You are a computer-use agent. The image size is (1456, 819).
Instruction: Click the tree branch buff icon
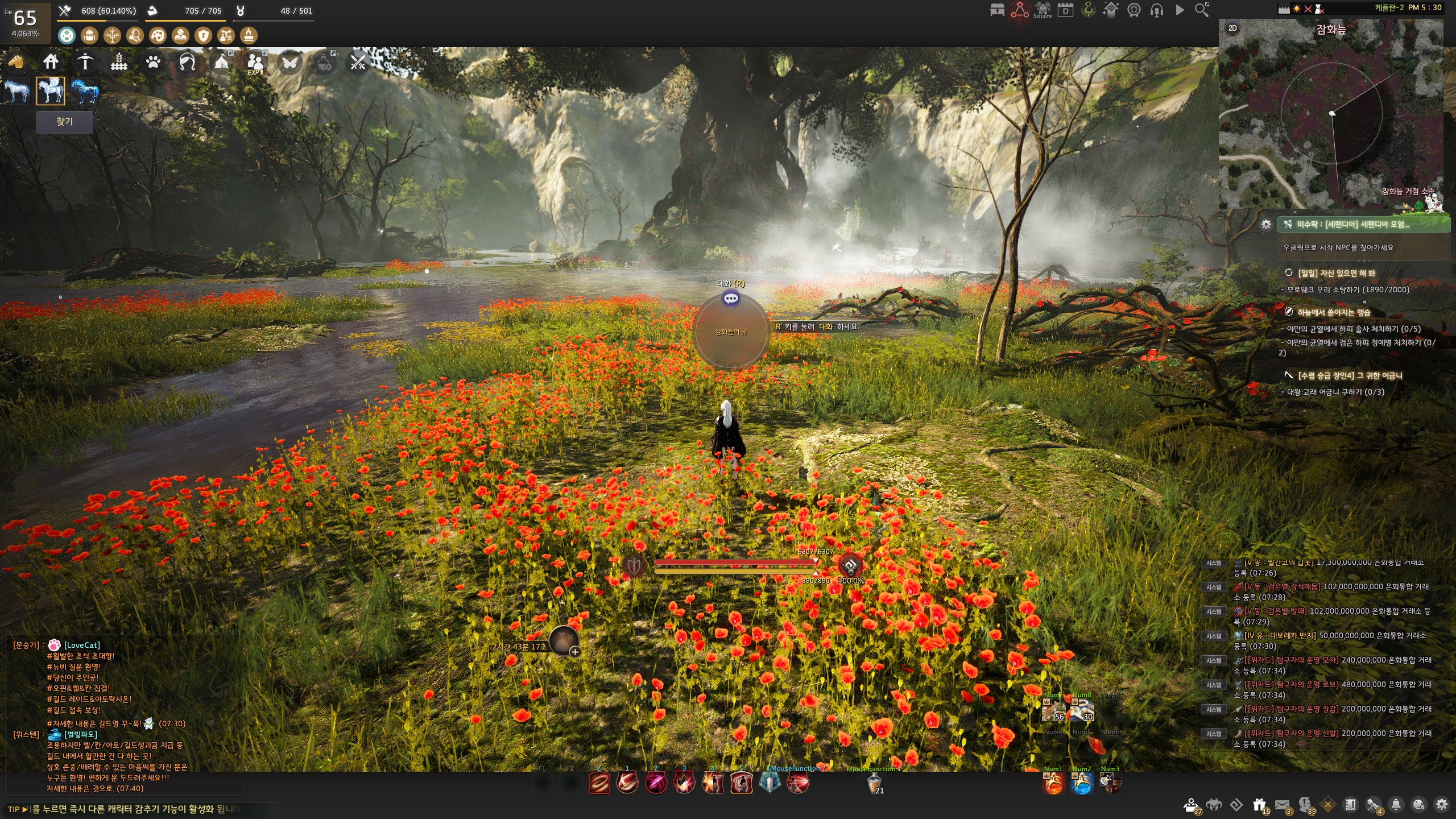(112, 36)
